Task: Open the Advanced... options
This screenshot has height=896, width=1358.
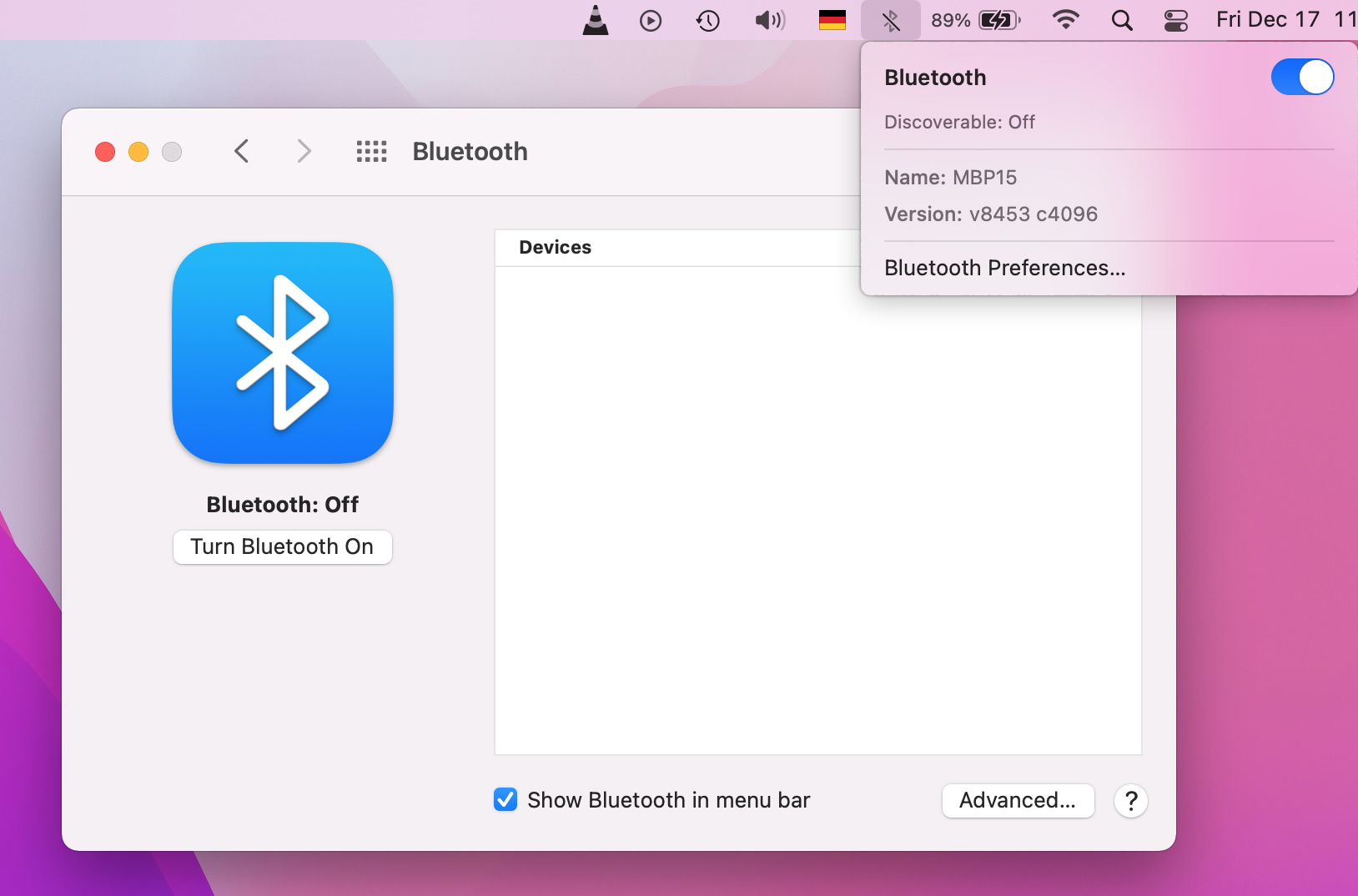Action: pos(1018,800)
